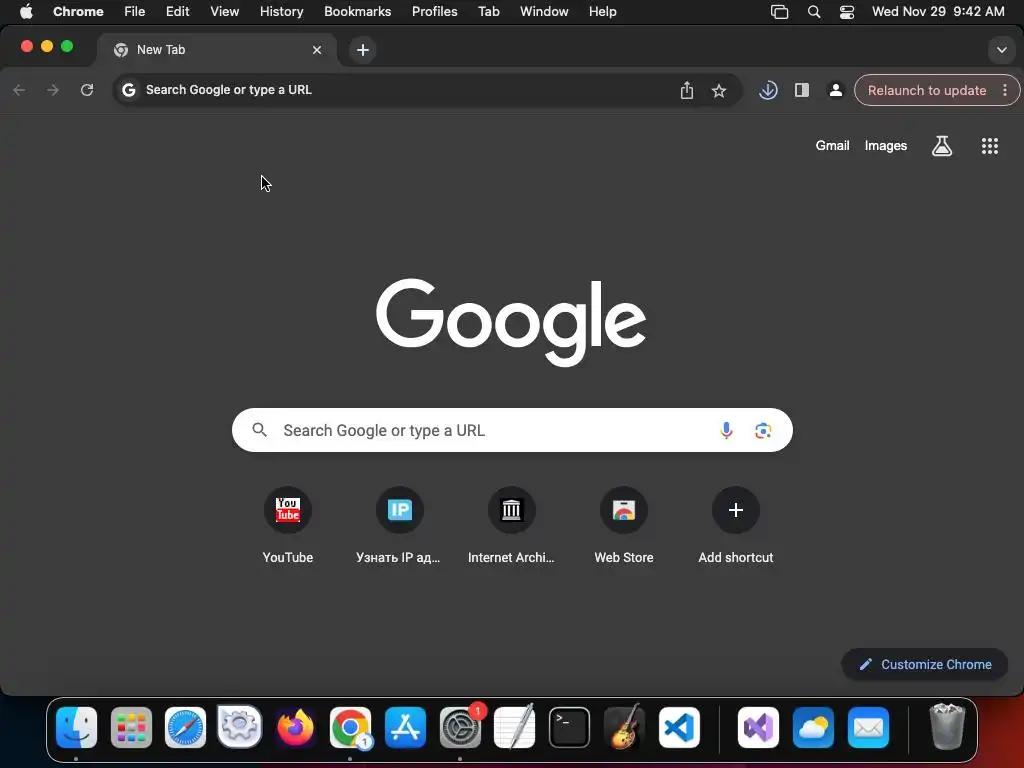The image size is (1024, 768).
Task: Open the History menu
Action: coord(281,12)
